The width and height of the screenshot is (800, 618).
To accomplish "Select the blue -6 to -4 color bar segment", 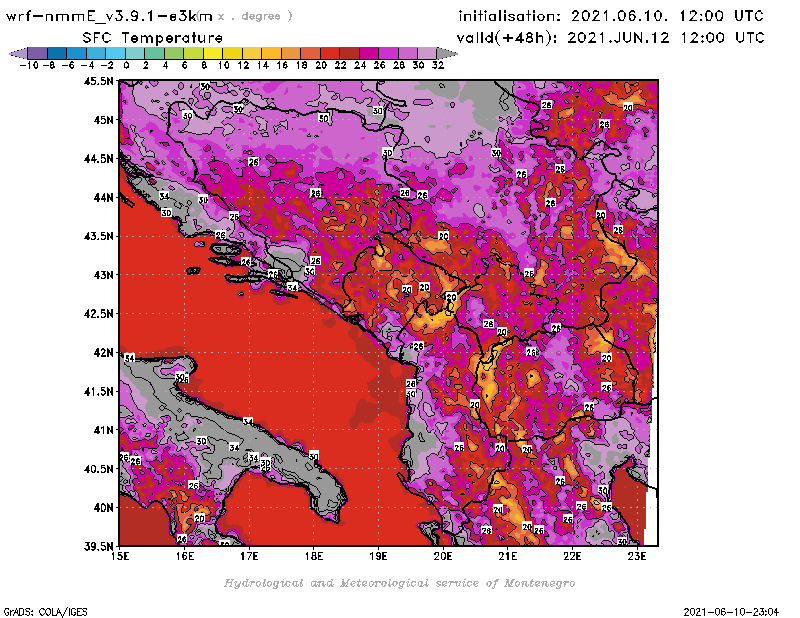I will click(77, 53).
